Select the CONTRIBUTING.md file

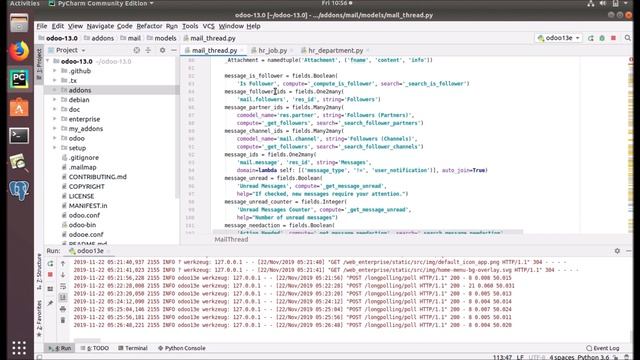click(x=98, y=177)
